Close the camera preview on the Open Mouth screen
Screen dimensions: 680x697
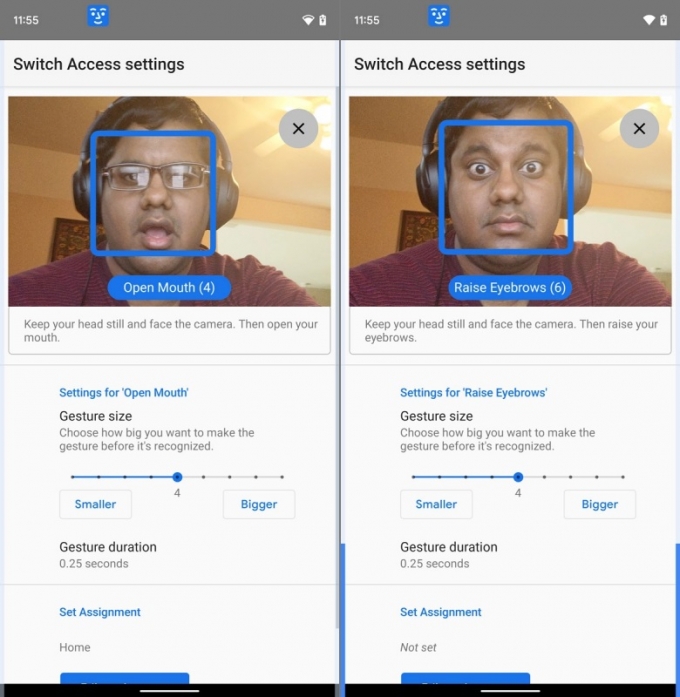coord(298,129)
